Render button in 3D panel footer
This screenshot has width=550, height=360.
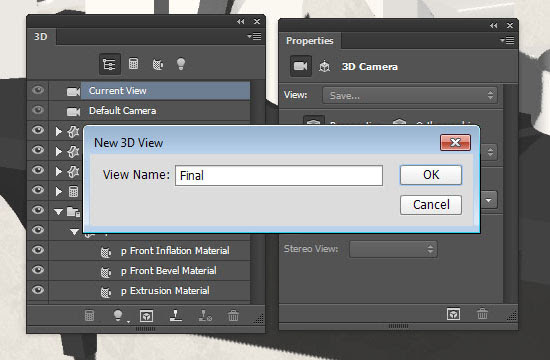146,316
